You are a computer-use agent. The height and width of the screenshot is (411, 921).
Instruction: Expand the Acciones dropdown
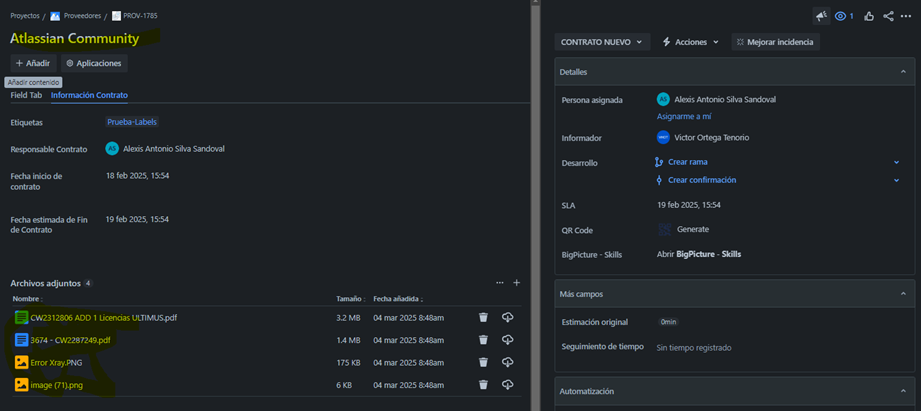coord(690,42)
